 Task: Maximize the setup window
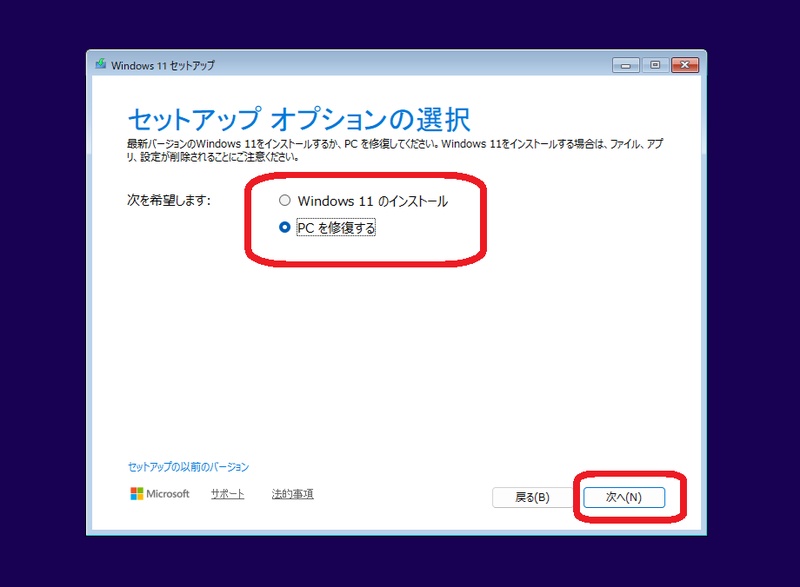[x=655, y=65]
